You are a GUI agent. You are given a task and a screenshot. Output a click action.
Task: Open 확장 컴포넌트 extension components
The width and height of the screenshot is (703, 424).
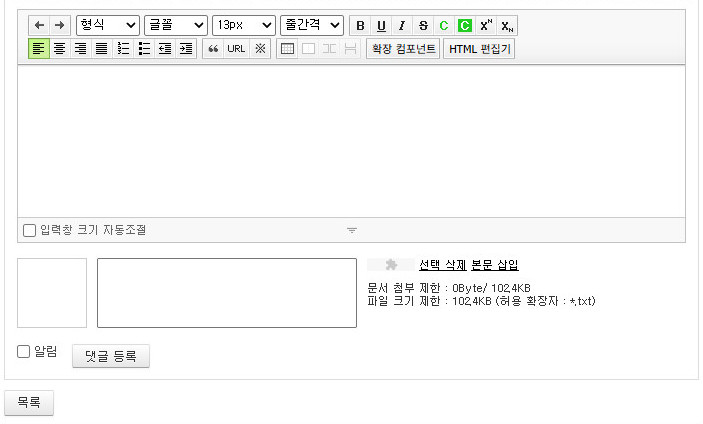(403, 48)
